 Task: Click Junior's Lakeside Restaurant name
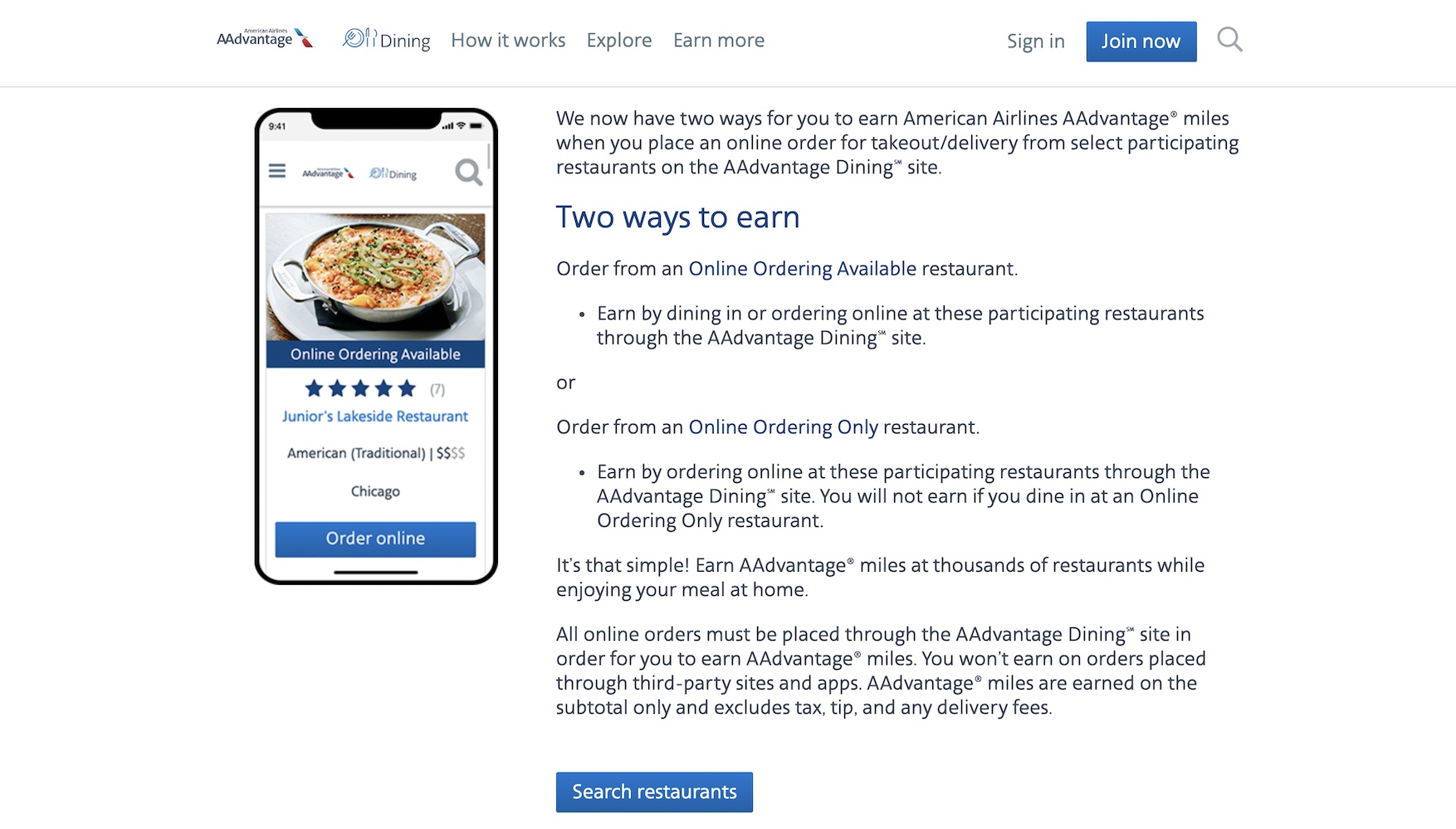(x=375, y=417)
